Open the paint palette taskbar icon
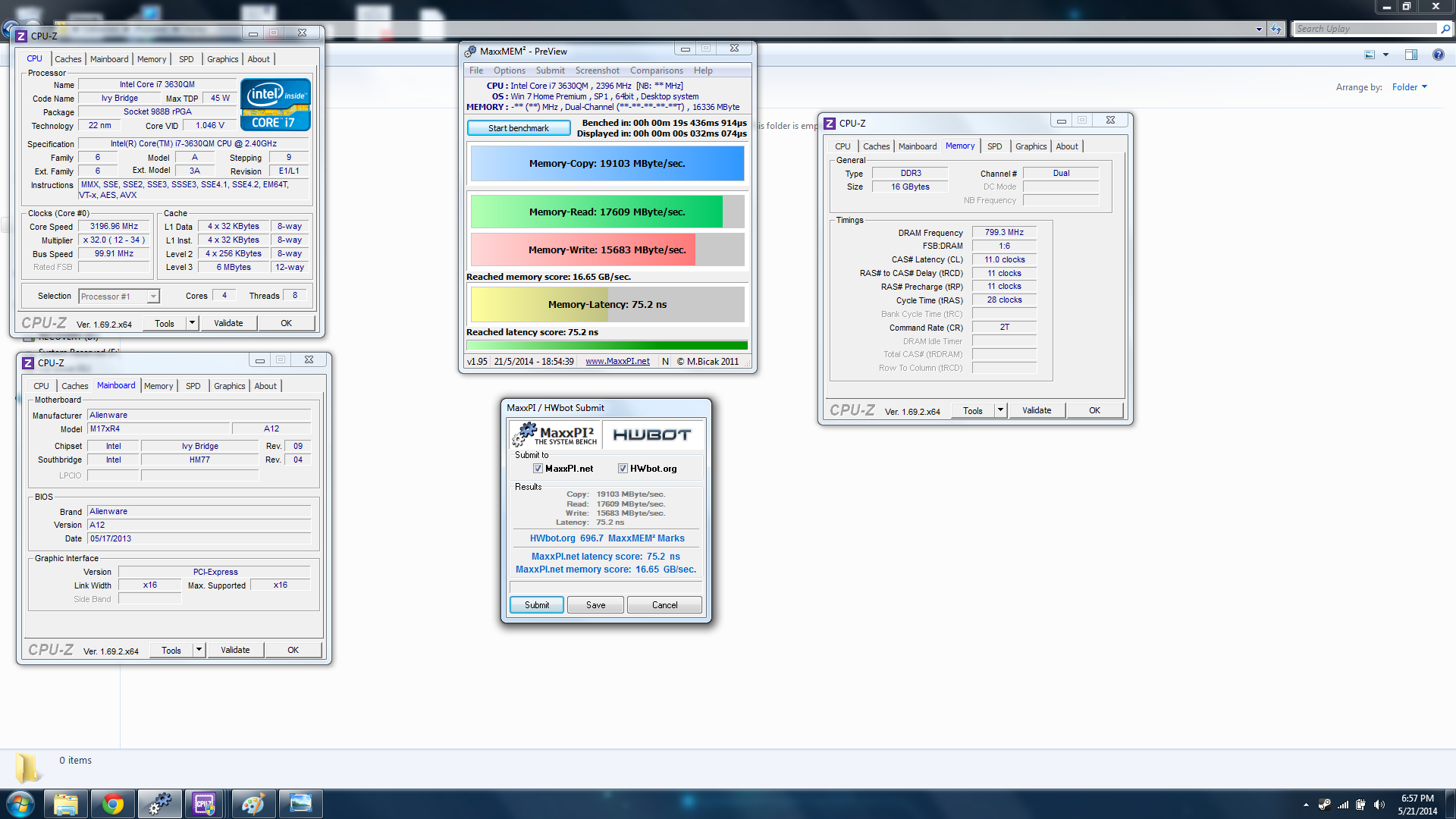Image resolution: width=1456 pixels, height=819 pixels. coord(253,804)
